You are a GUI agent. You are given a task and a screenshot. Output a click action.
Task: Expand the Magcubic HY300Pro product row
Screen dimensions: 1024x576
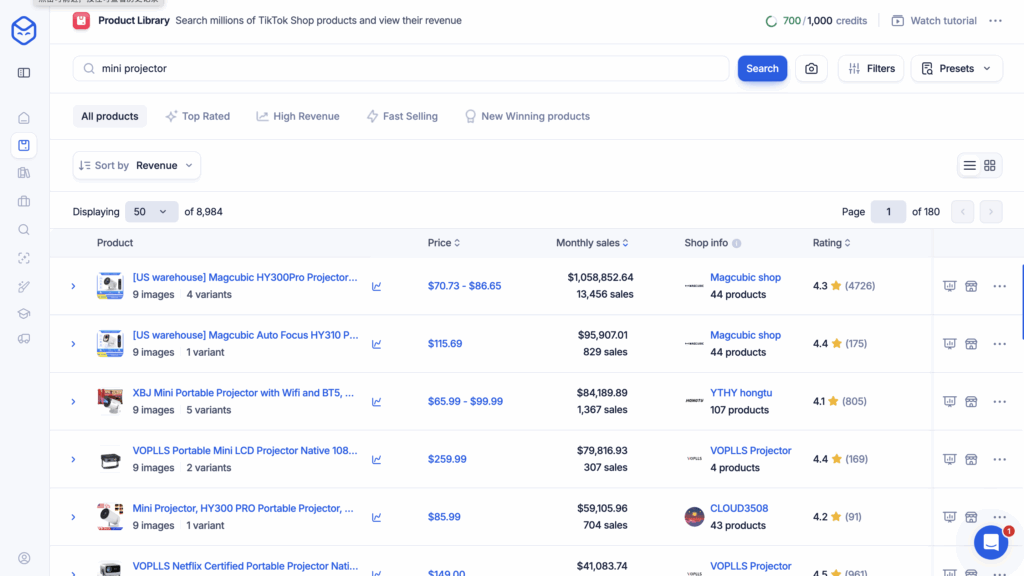[x=73, y=286]
